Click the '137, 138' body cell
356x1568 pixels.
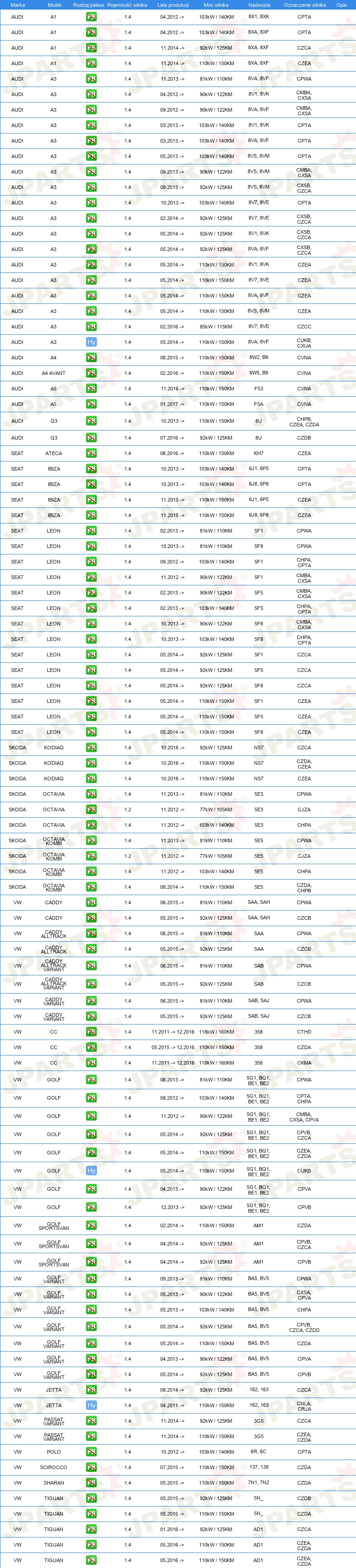coord(259,1468)
